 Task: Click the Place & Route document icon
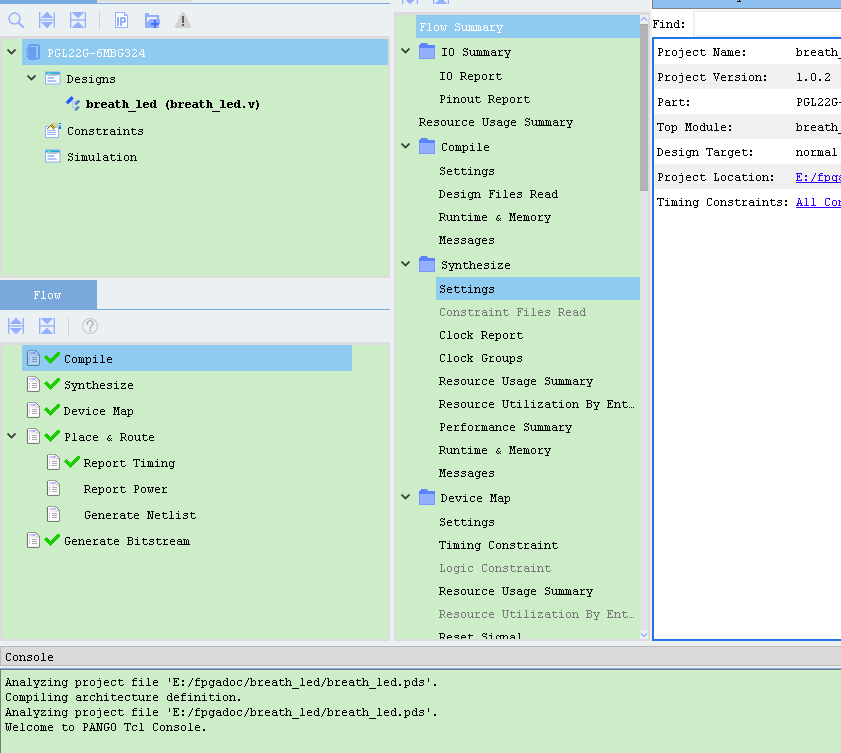[33, 436]
